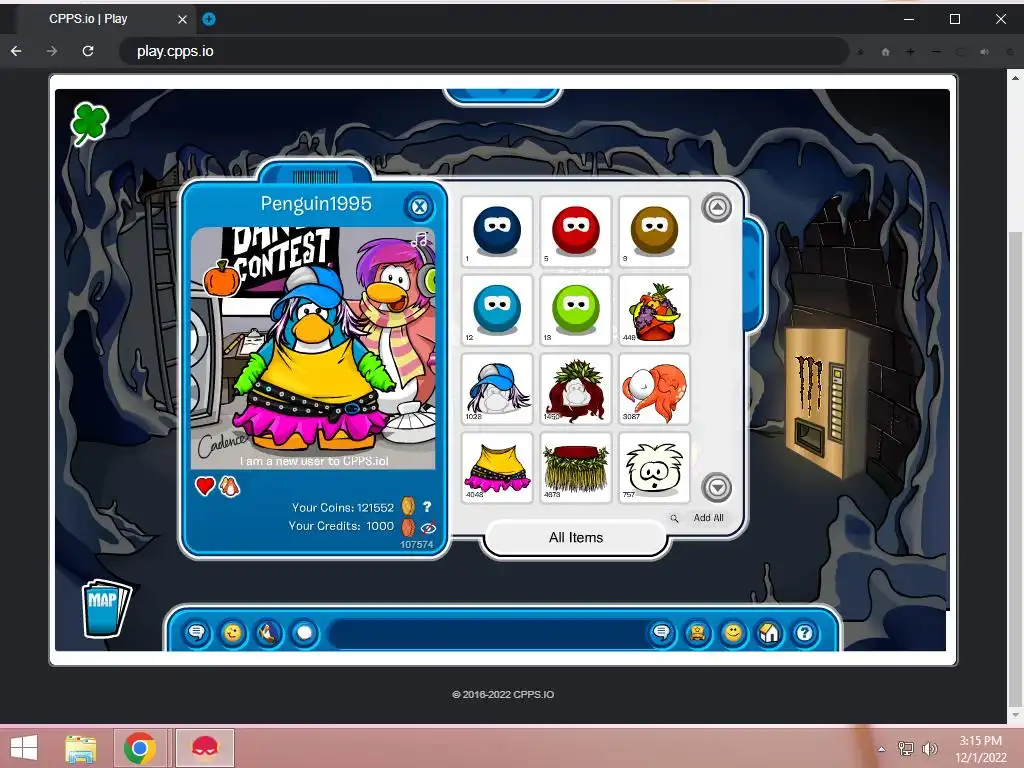Click the Add All button
Image resolution: width=1024 pixels, height=768 pixels.
click(x=708, y=518)
